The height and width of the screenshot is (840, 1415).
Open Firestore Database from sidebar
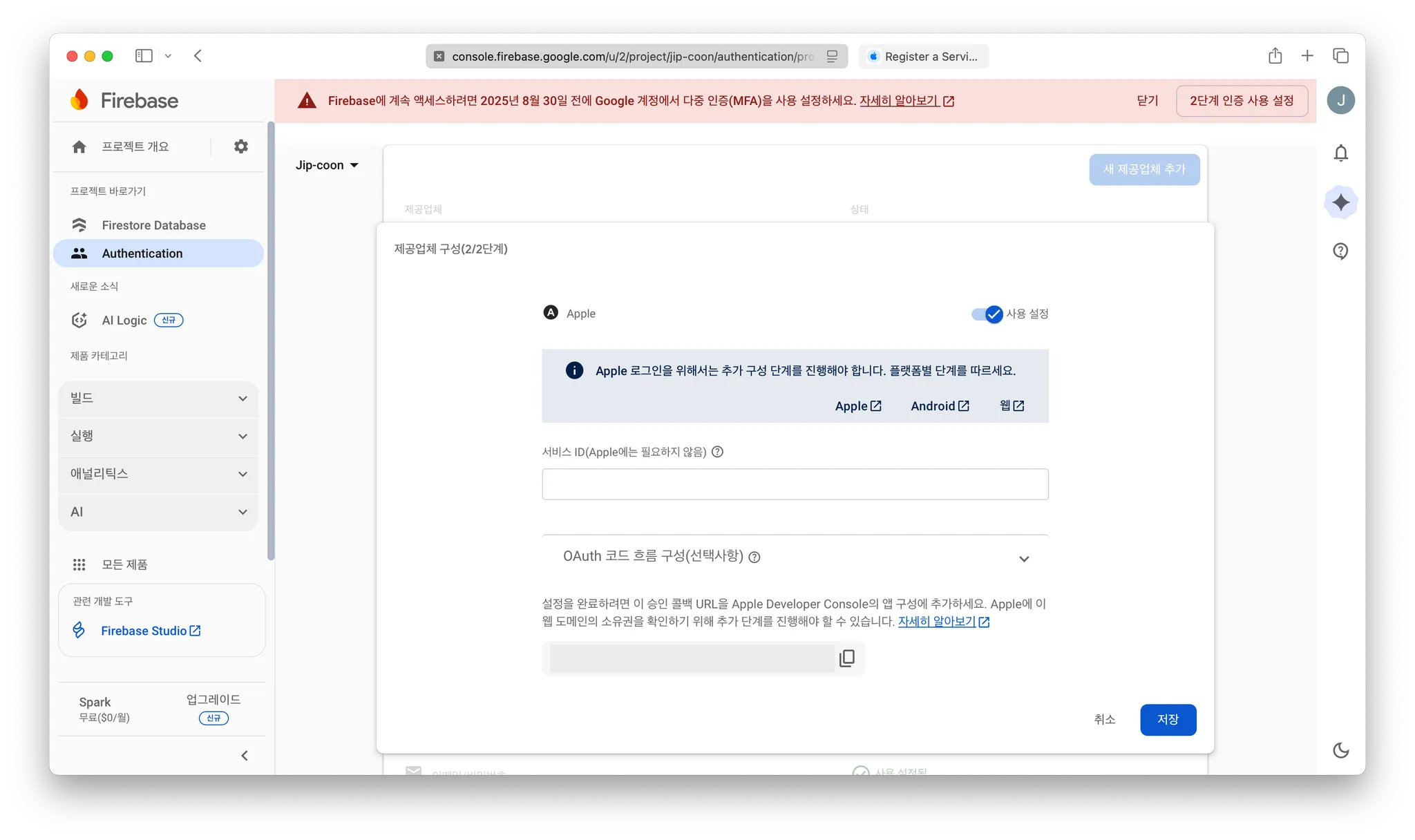153,225
